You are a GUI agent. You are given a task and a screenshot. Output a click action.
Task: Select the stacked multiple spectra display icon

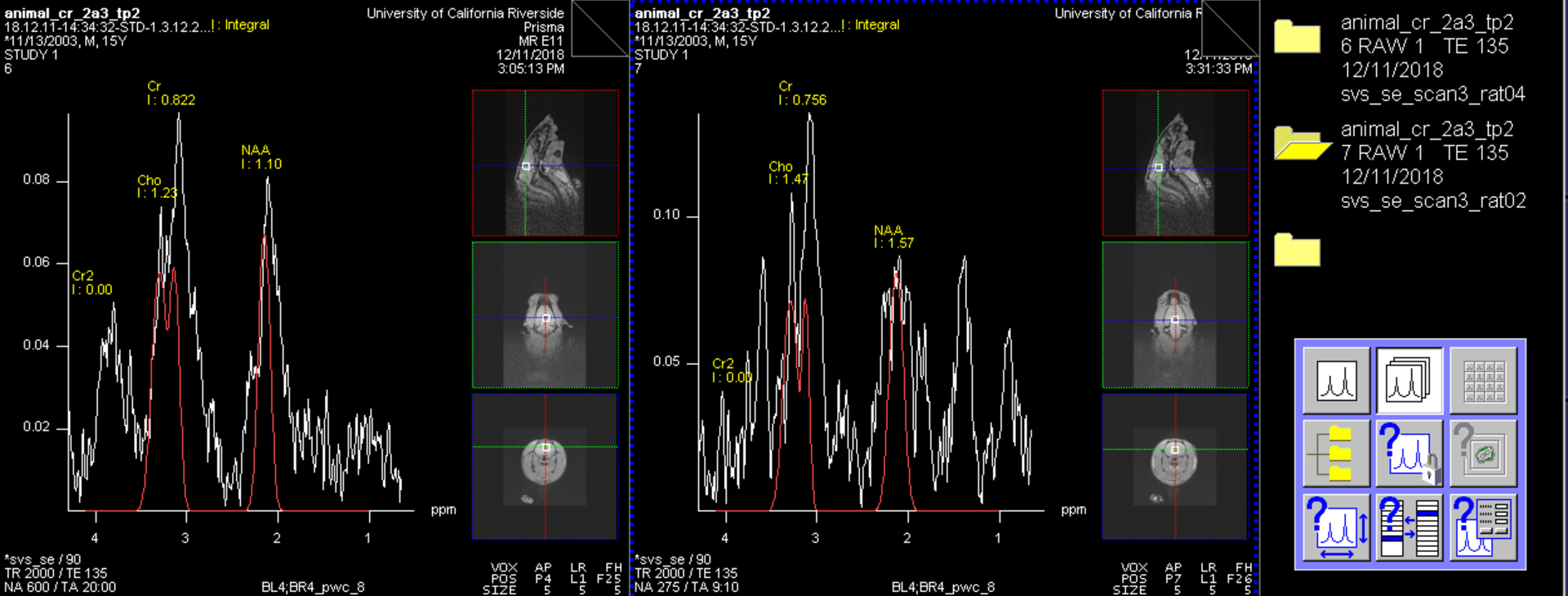(1409, 380)
